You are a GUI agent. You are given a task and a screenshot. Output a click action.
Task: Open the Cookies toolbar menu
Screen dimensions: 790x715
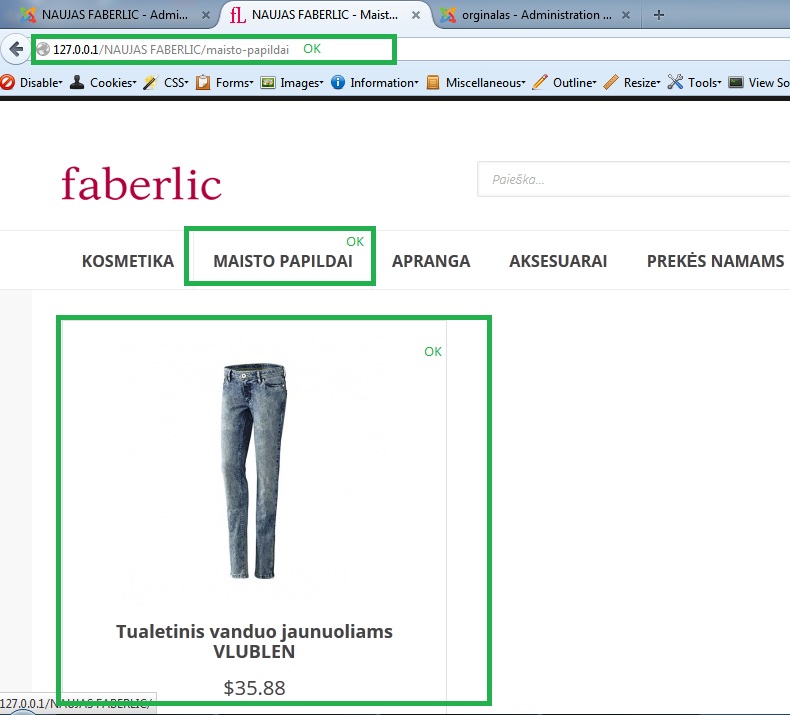[x=113, y=83]
